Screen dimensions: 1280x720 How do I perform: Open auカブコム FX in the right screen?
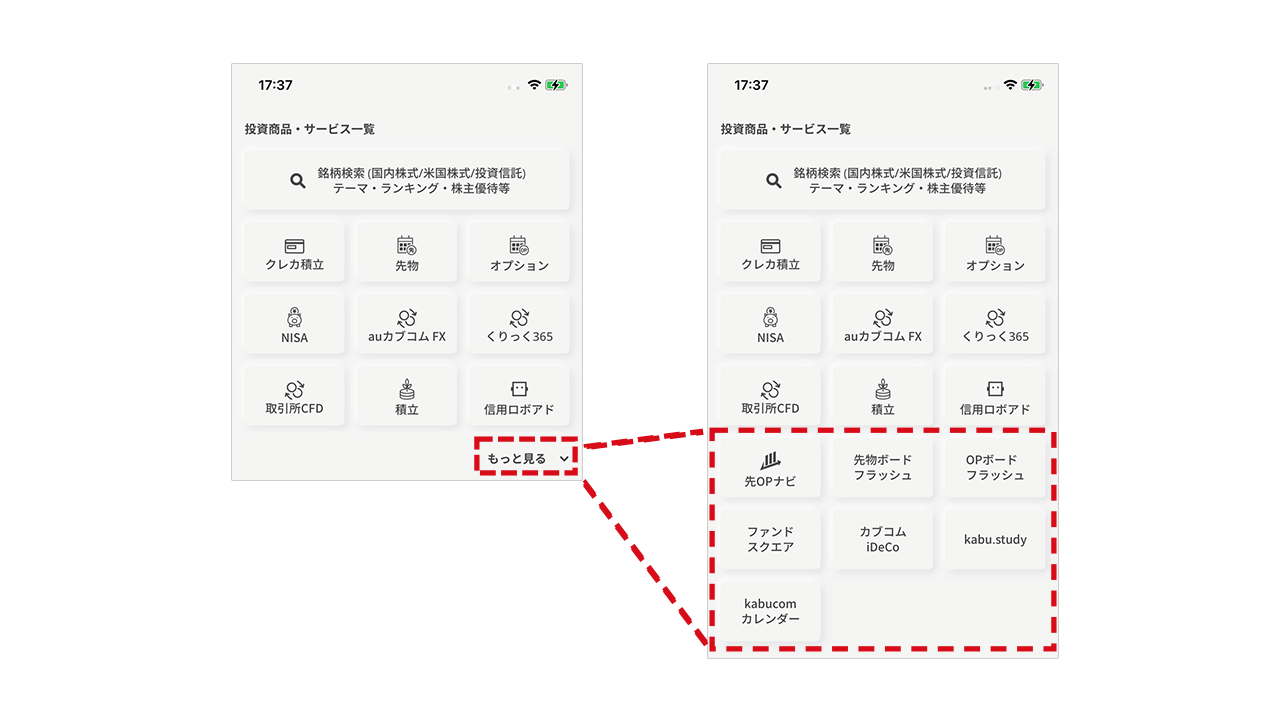pyautogui.click(x=883, y=324)
